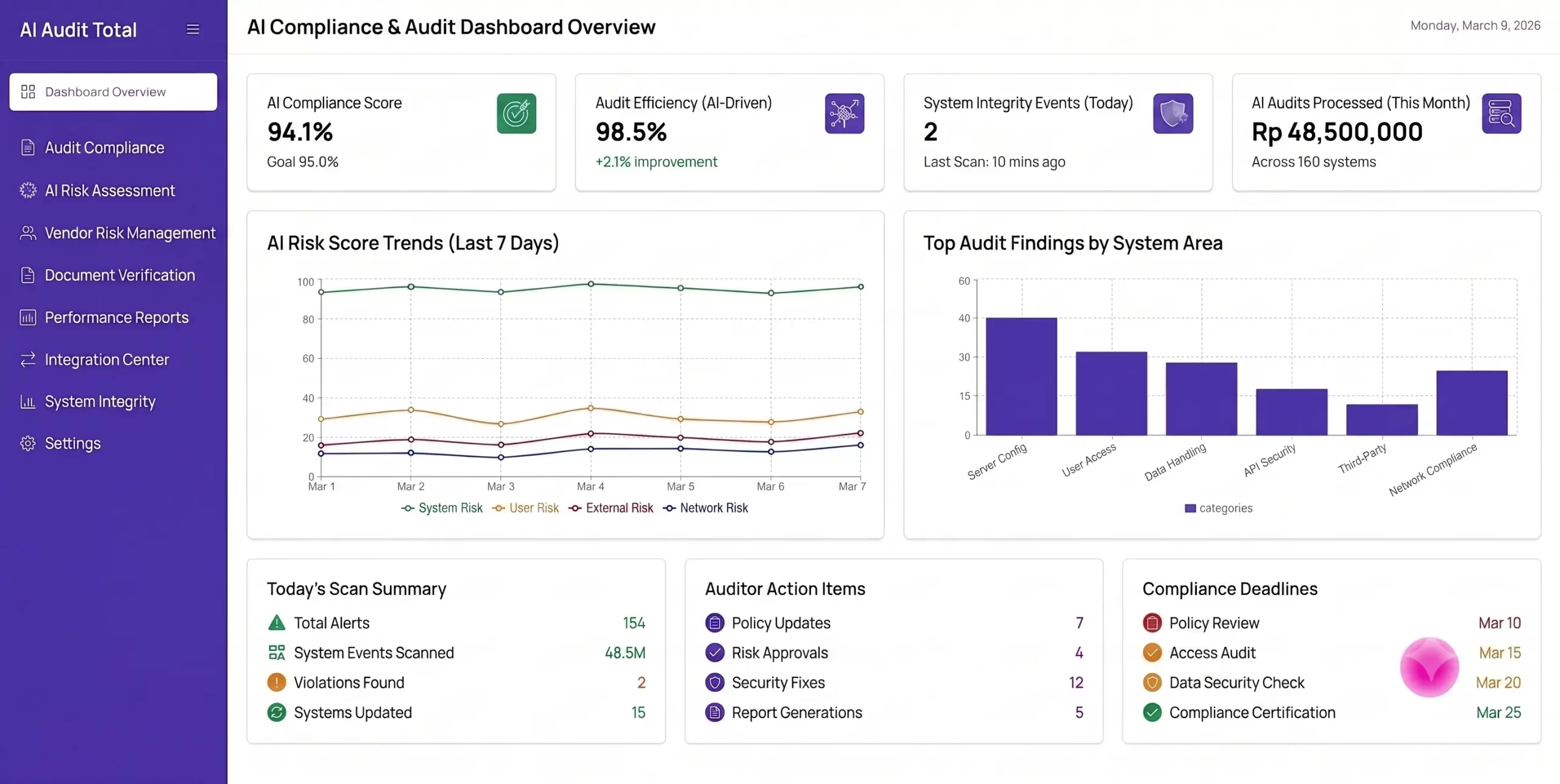Image resolution: width=1560 pixels, height=784 pixels.
Task: Click the Data Handling bar
Action: pyautogui.click(x=1202, y=399)
